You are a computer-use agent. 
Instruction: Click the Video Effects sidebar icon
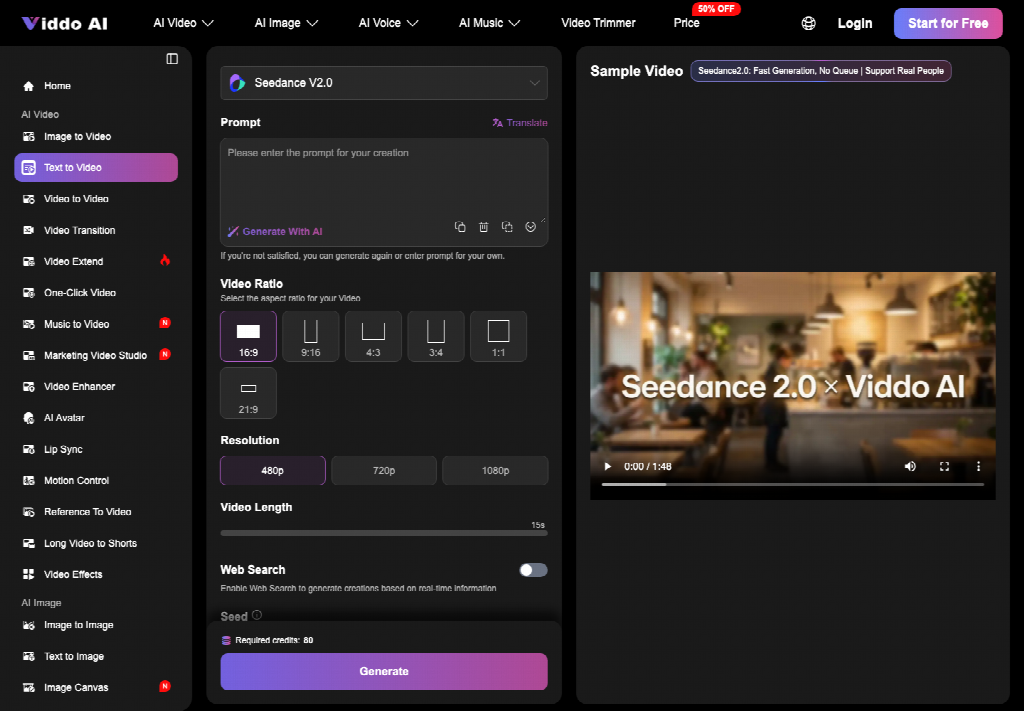[x=29, y=575]
